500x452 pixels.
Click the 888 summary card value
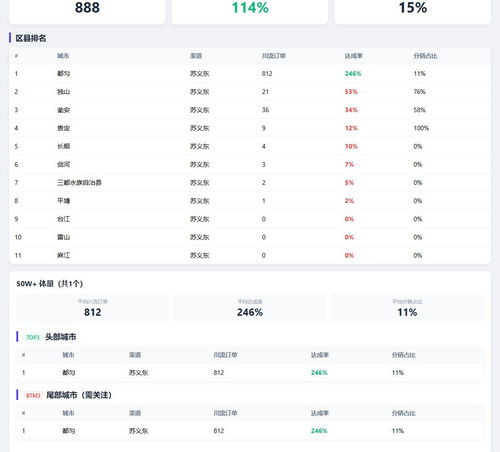(87, 7)
